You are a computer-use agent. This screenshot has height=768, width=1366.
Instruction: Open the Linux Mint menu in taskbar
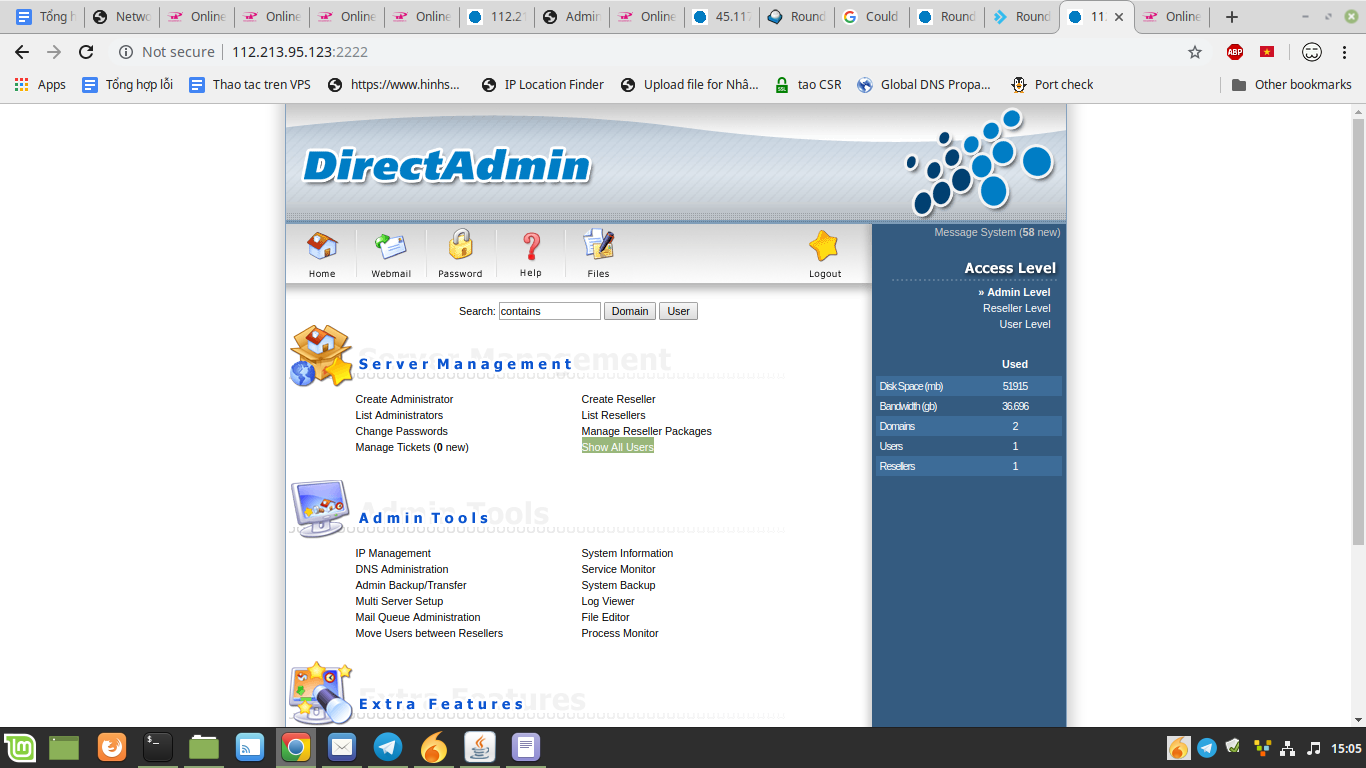(x=20, y=747)
